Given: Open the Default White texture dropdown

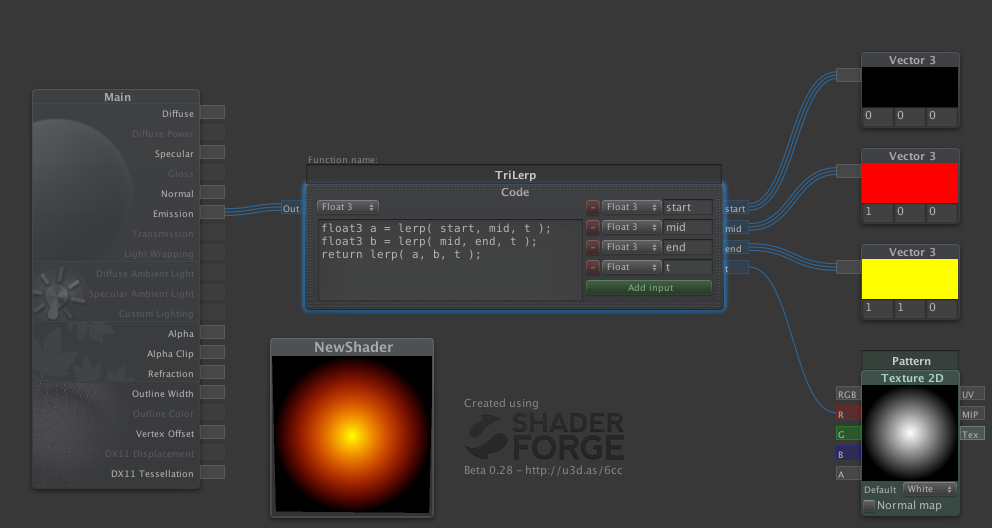Looking at the screenshot, I should pos(930,489).
